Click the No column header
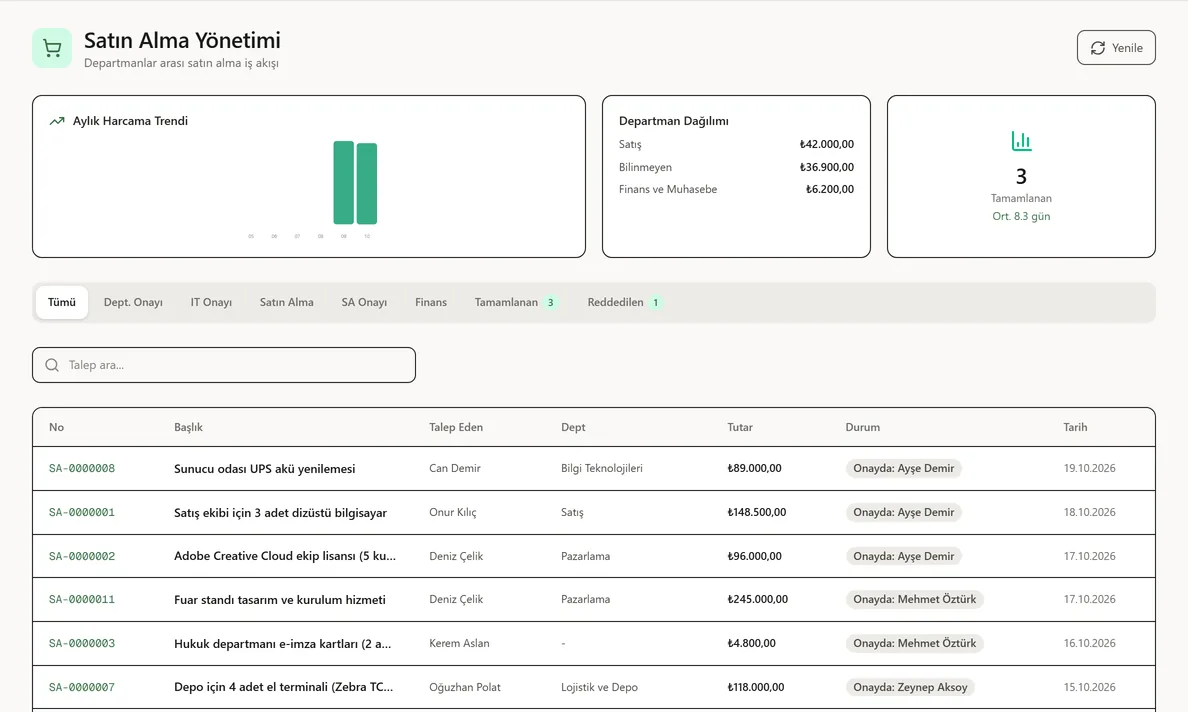 pos(56,427)
